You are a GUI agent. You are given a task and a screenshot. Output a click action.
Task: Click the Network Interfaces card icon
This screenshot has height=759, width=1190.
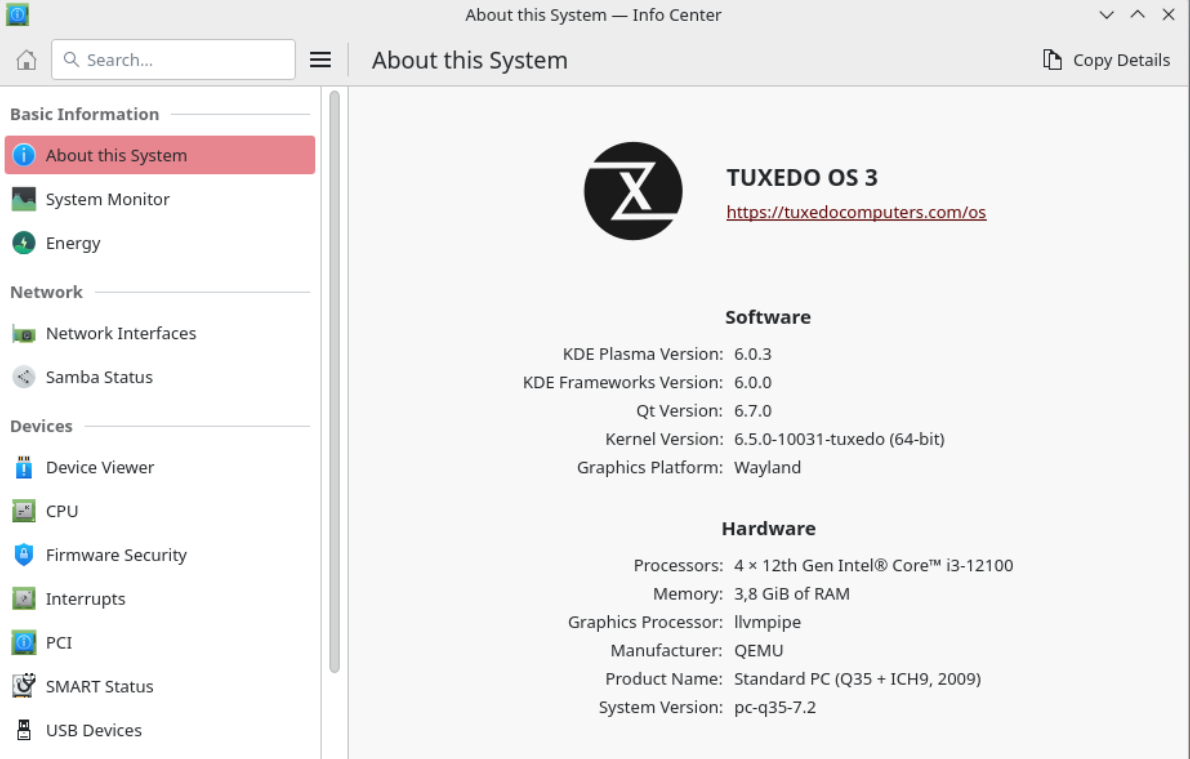[24, 334]
